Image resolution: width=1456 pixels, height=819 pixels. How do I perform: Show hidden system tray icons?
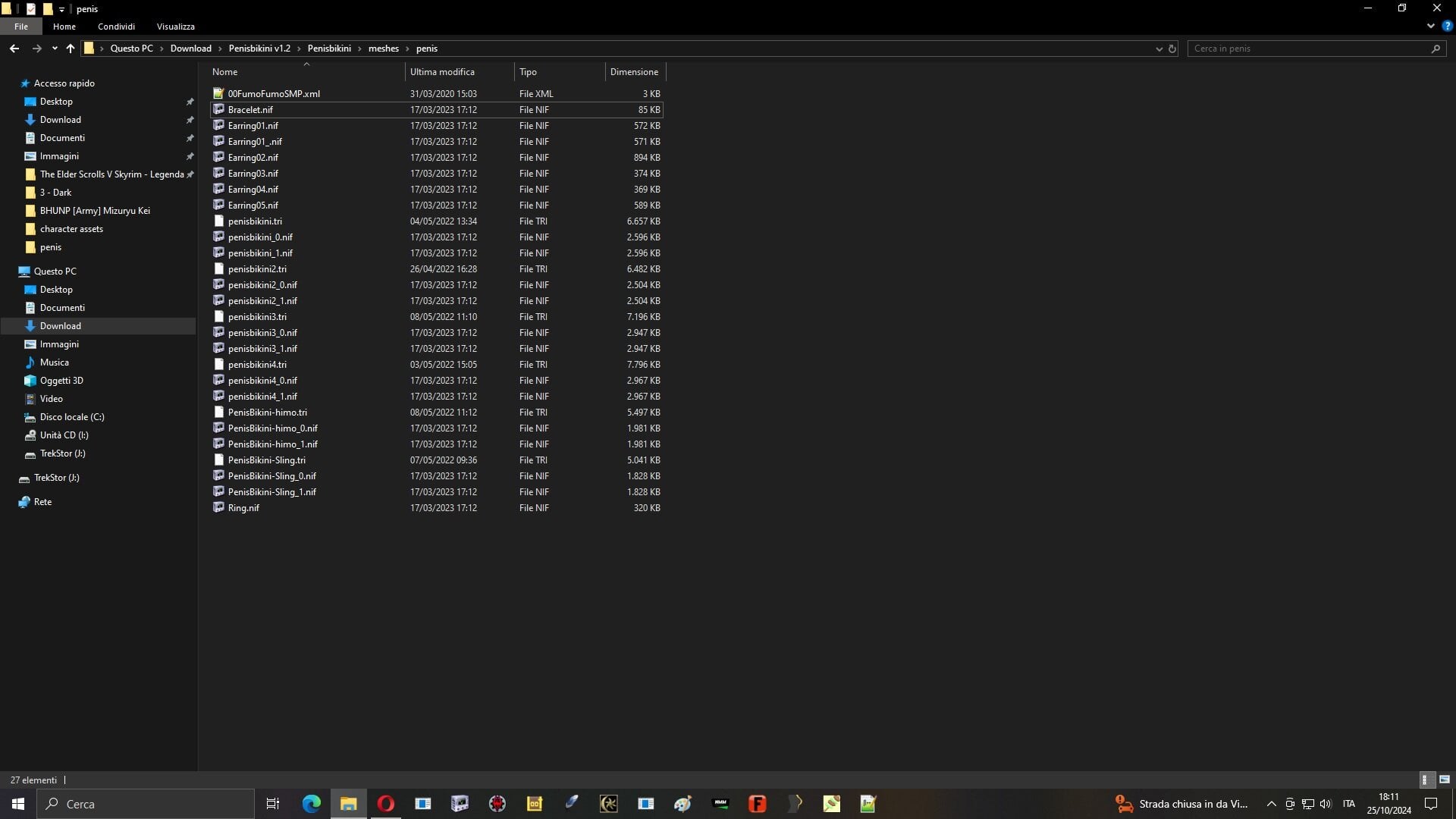[1272, 804]
